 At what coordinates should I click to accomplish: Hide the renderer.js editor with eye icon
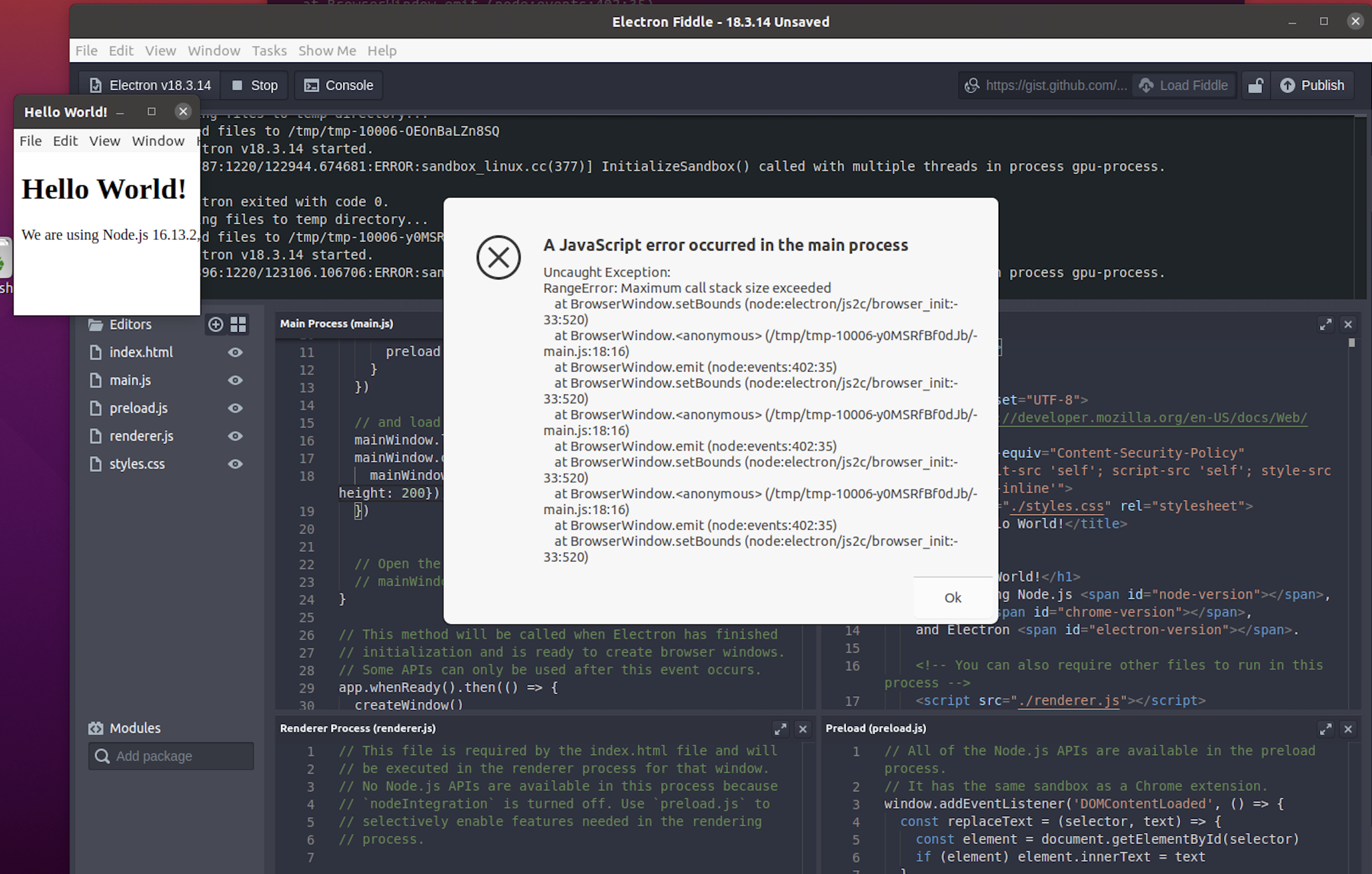(x=234, y=436)
